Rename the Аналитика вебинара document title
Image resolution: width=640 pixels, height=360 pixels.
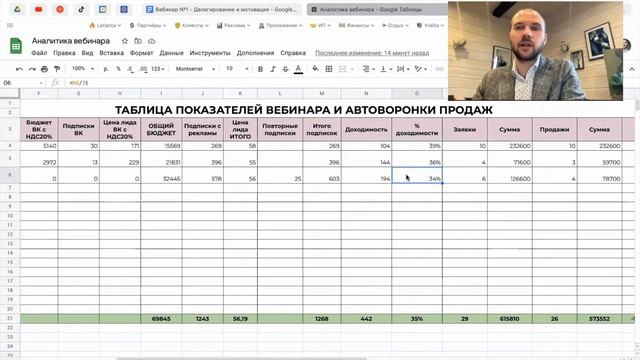pyautogui.click(x=71, y=41)
